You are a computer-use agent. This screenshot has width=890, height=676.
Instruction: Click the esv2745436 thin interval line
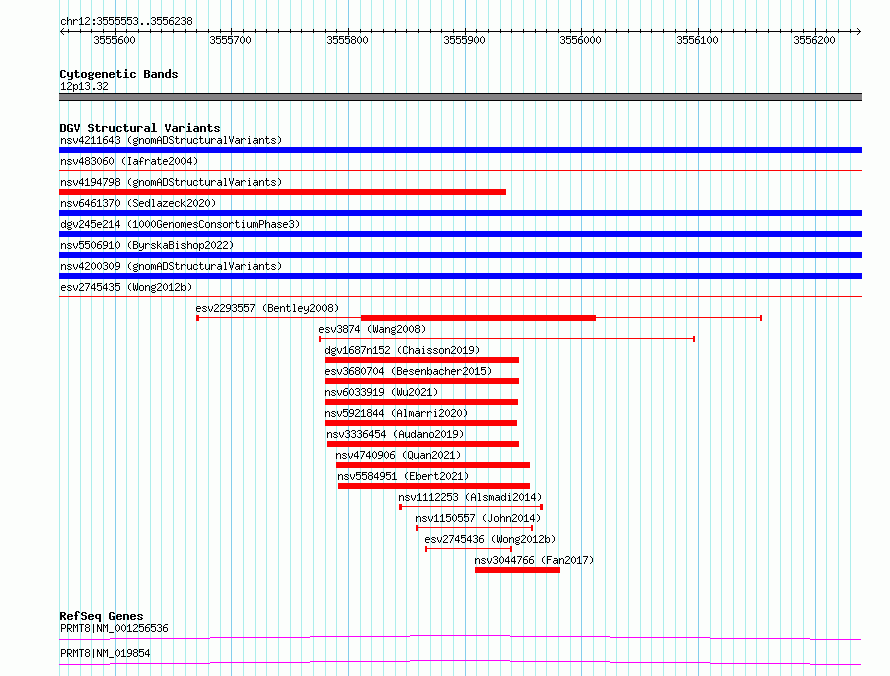pyautogui.click(x=469, y=549)
